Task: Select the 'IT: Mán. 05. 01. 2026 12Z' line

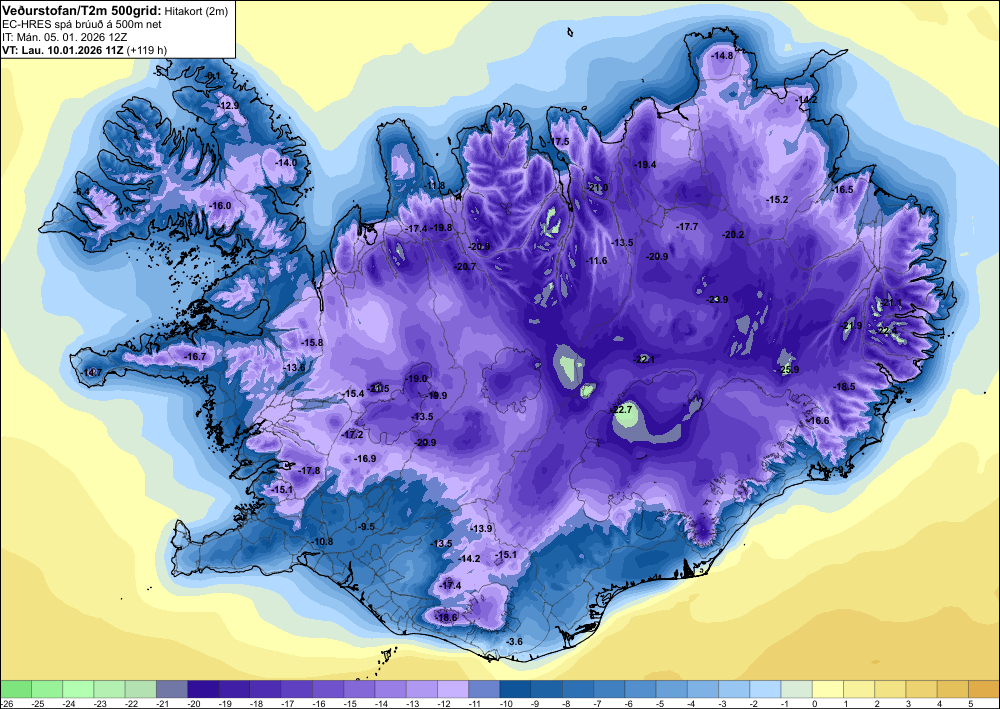Action: (64, 37)
